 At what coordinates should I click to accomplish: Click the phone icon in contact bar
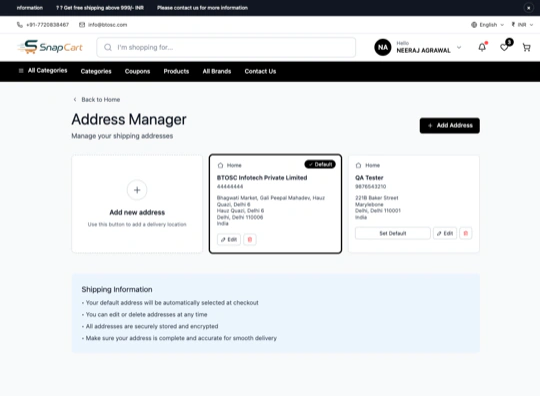20,25
